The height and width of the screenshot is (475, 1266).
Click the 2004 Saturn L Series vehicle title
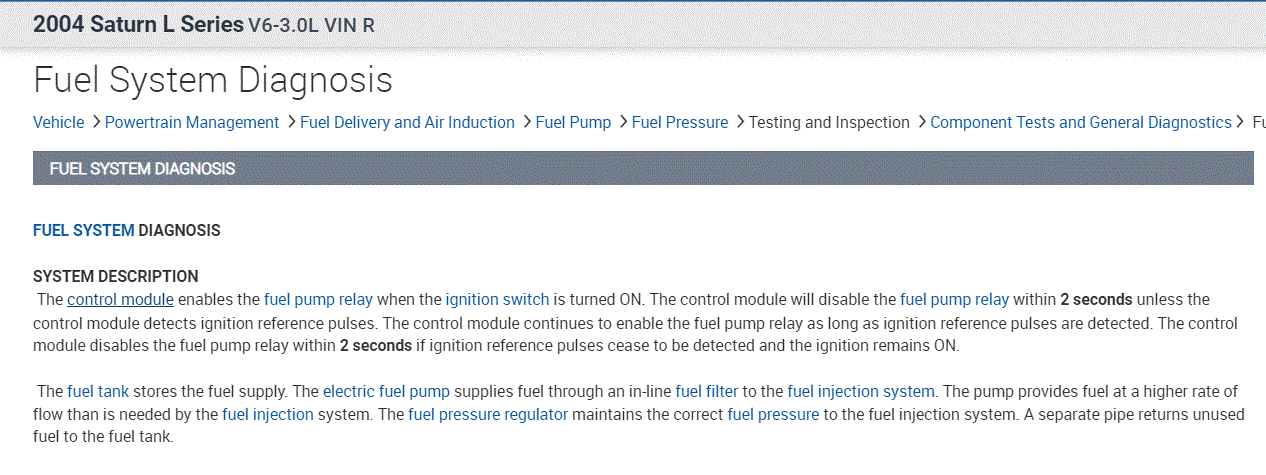[138, 24]
